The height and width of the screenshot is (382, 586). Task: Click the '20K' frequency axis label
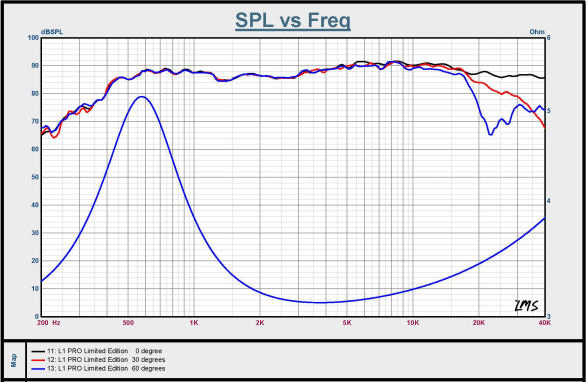click(478, 323)
